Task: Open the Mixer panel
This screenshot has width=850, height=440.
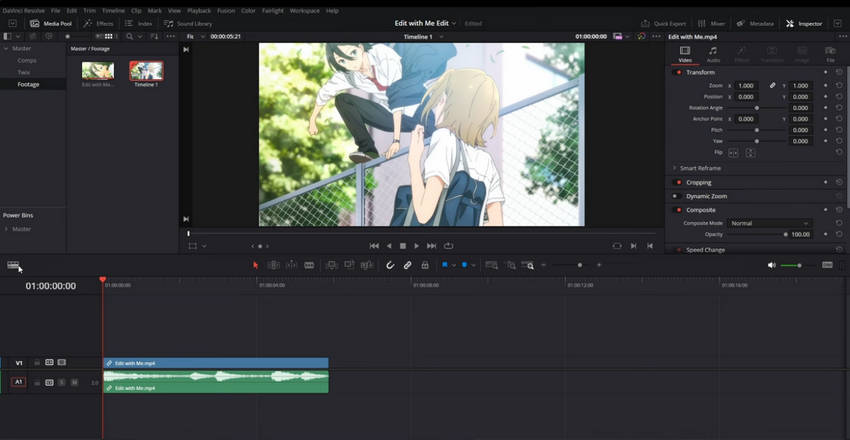Action: [x=711, y=24]
